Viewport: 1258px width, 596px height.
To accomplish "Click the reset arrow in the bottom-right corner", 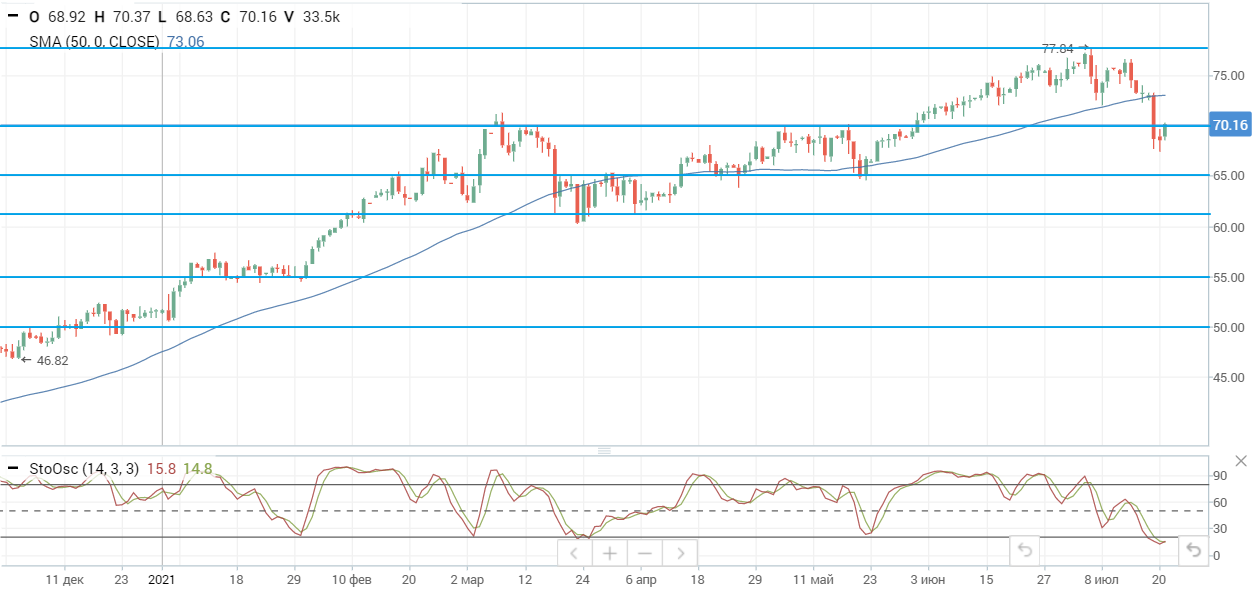I will [x=1193, y=549].
